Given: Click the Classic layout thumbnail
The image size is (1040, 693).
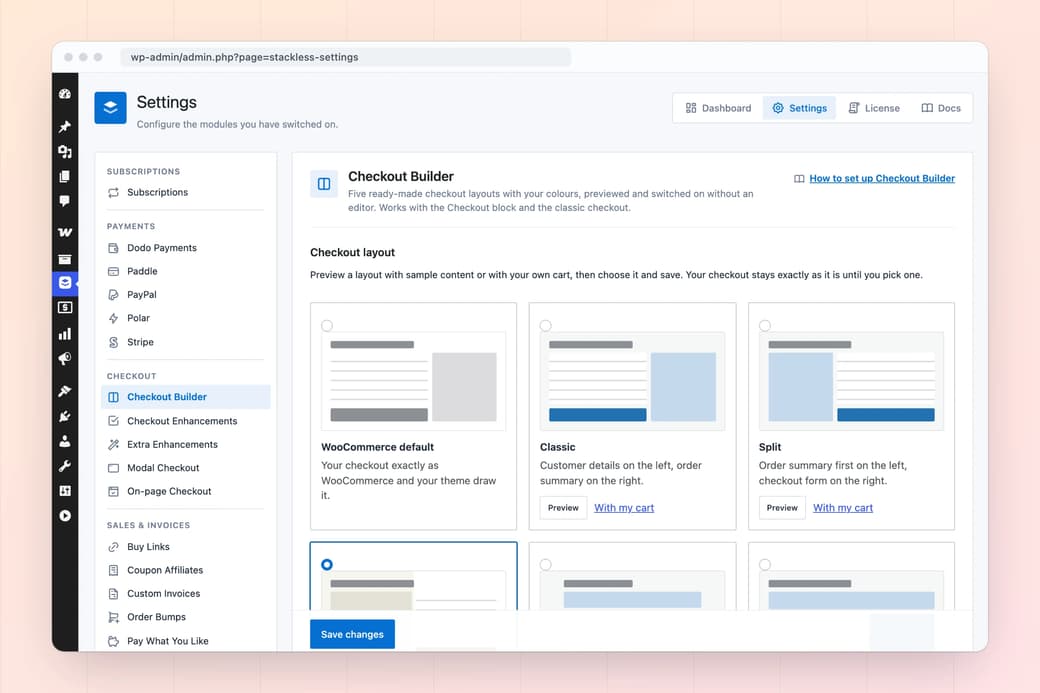Looking at the screenshot, I should click(632, 381).
